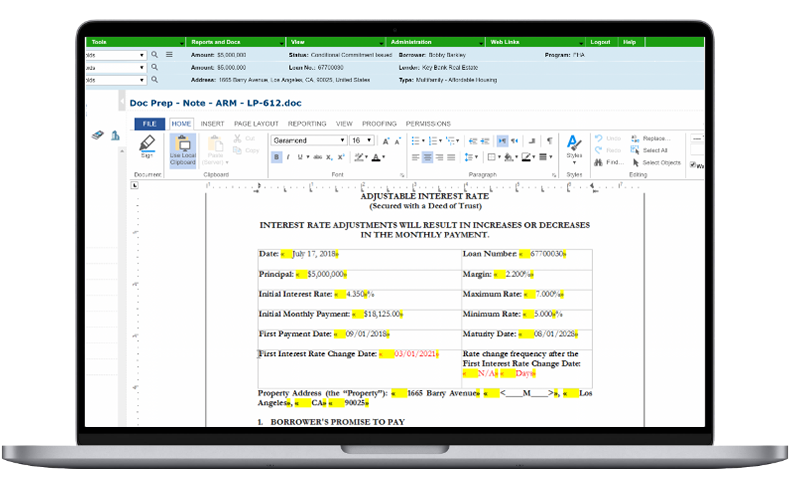Click the Select All button
Screen dimensions: 790x493
click(x=649, y=150)
